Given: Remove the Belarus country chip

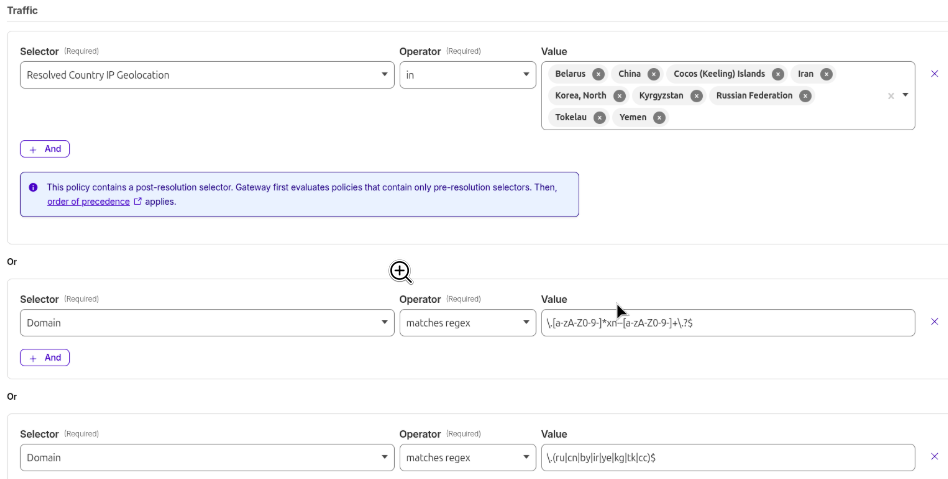Looking at the screenshot, I should click(x=598, y=74).
